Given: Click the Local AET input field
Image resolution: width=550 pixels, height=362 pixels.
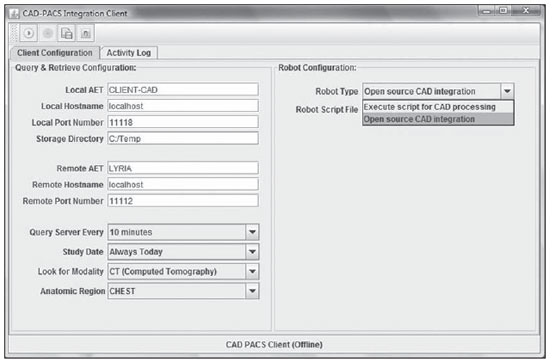Looking at the screenshot, I should coord(183,90).
